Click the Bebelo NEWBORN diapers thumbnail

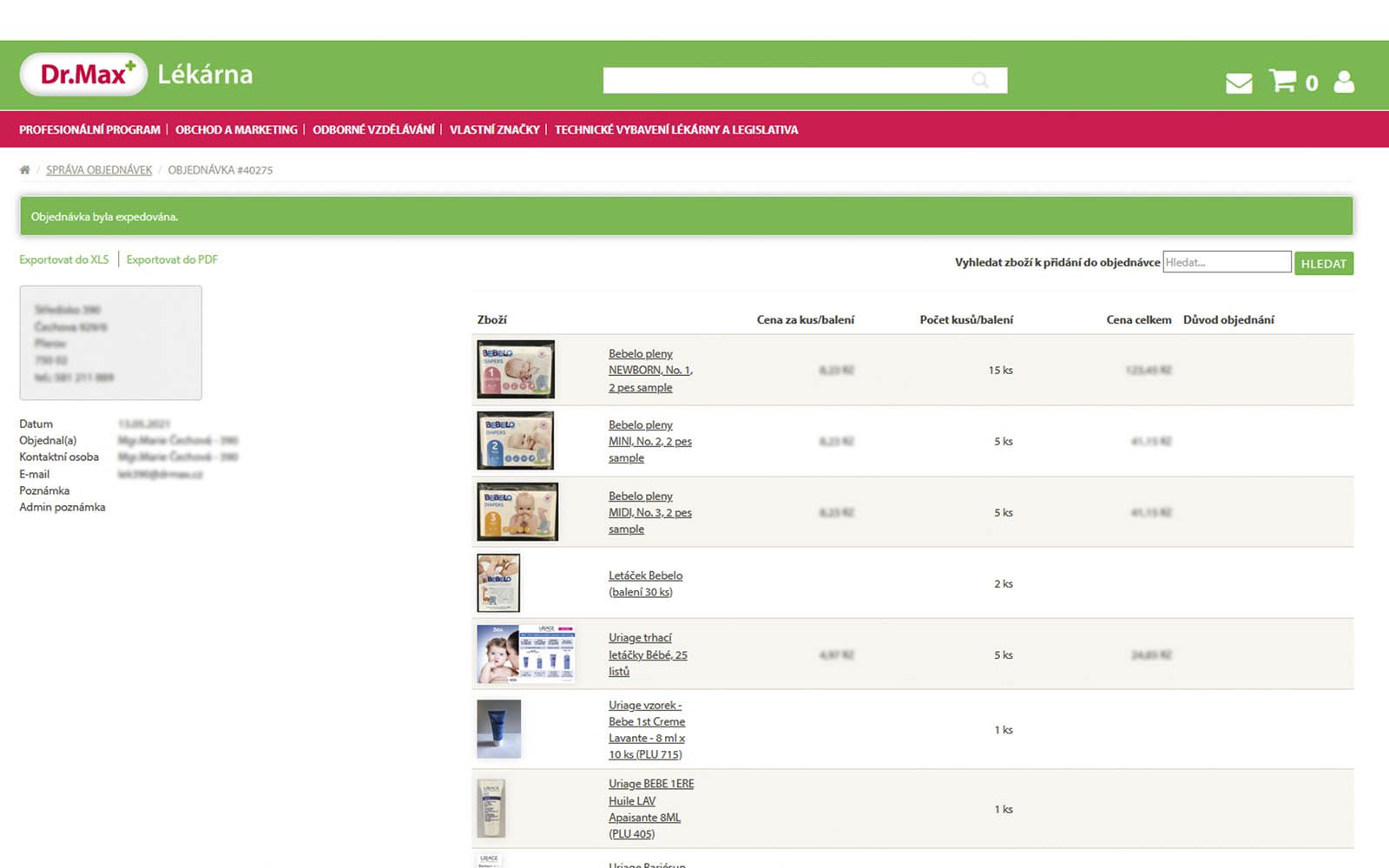tap(516, 369)
